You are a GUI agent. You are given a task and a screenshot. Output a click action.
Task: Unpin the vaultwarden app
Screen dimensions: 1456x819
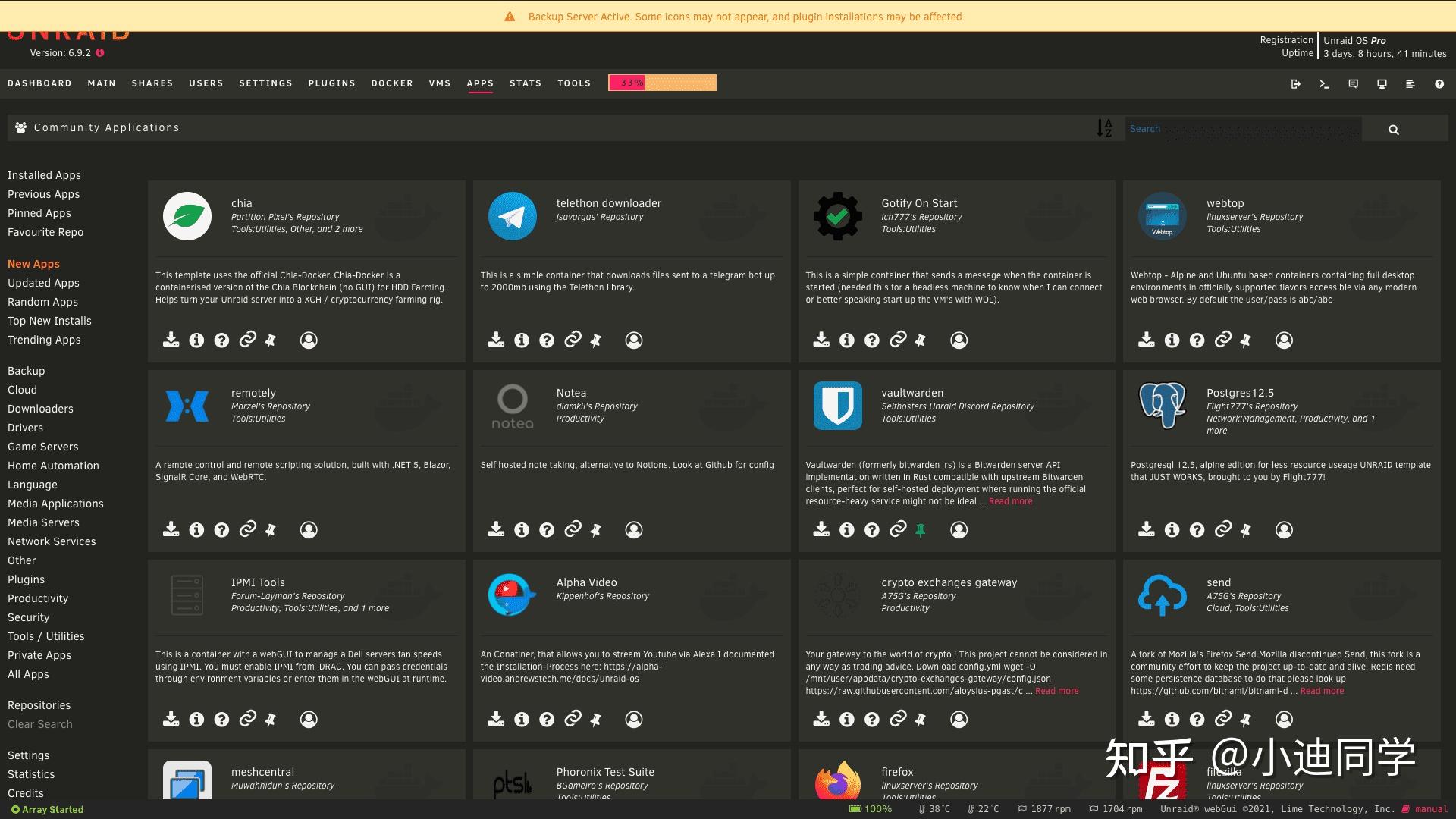pos(920,530)
